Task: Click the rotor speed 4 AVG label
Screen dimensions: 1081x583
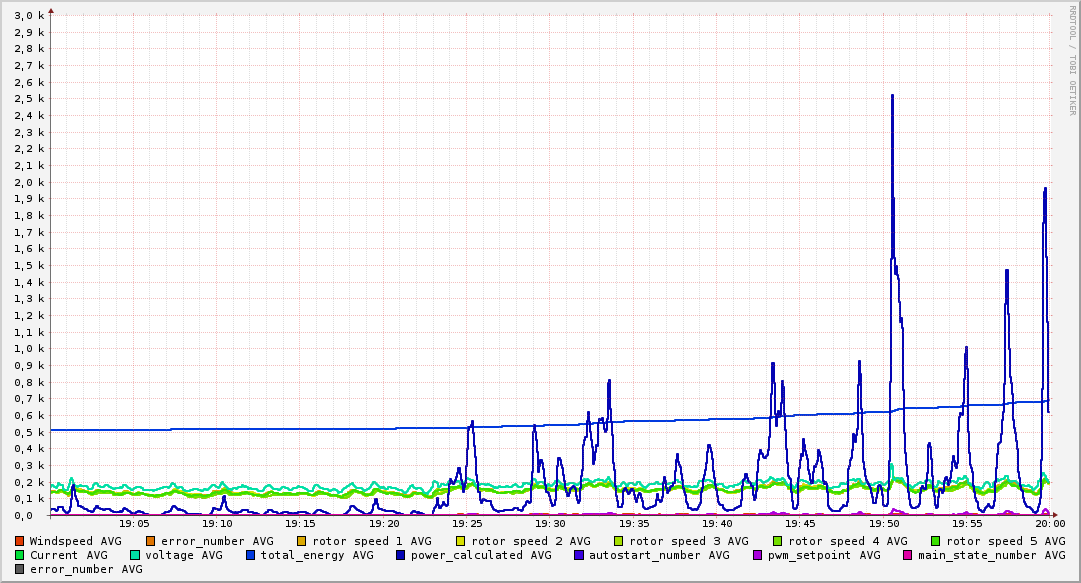Action: coord(848,542)
